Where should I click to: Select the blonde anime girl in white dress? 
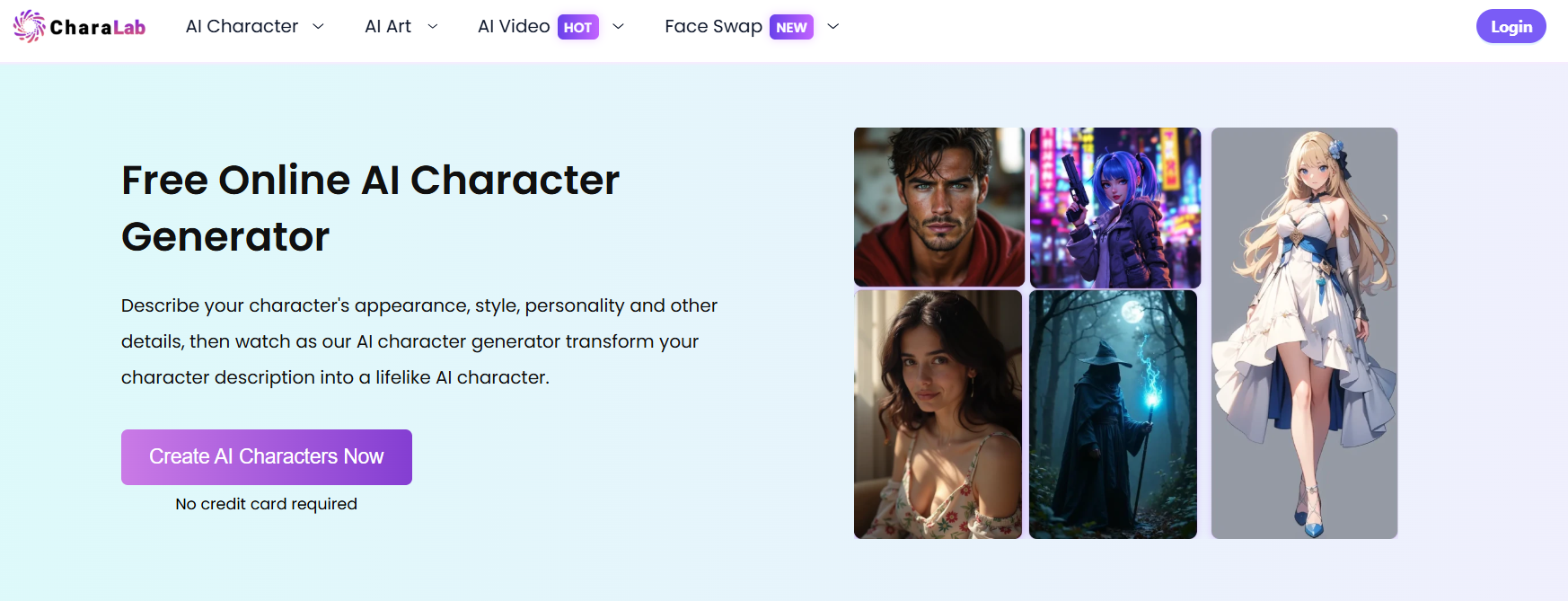(x=1304, y=333)
